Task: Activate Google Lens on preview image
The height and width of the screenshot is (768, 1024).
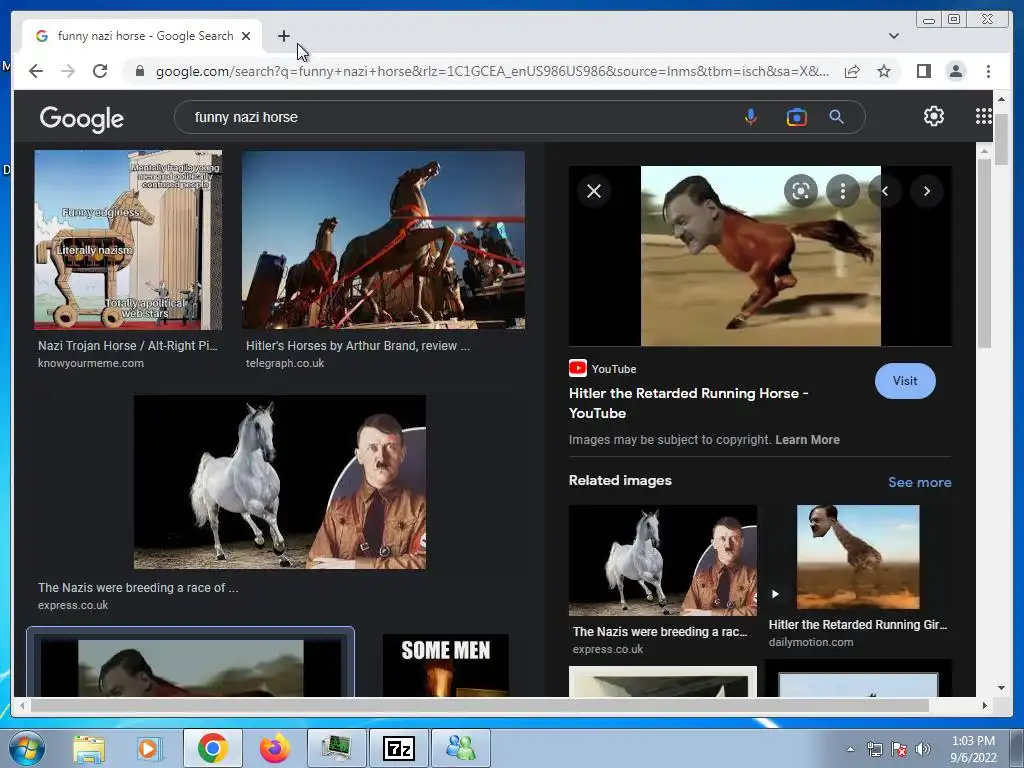Action: tap(801, 191)
